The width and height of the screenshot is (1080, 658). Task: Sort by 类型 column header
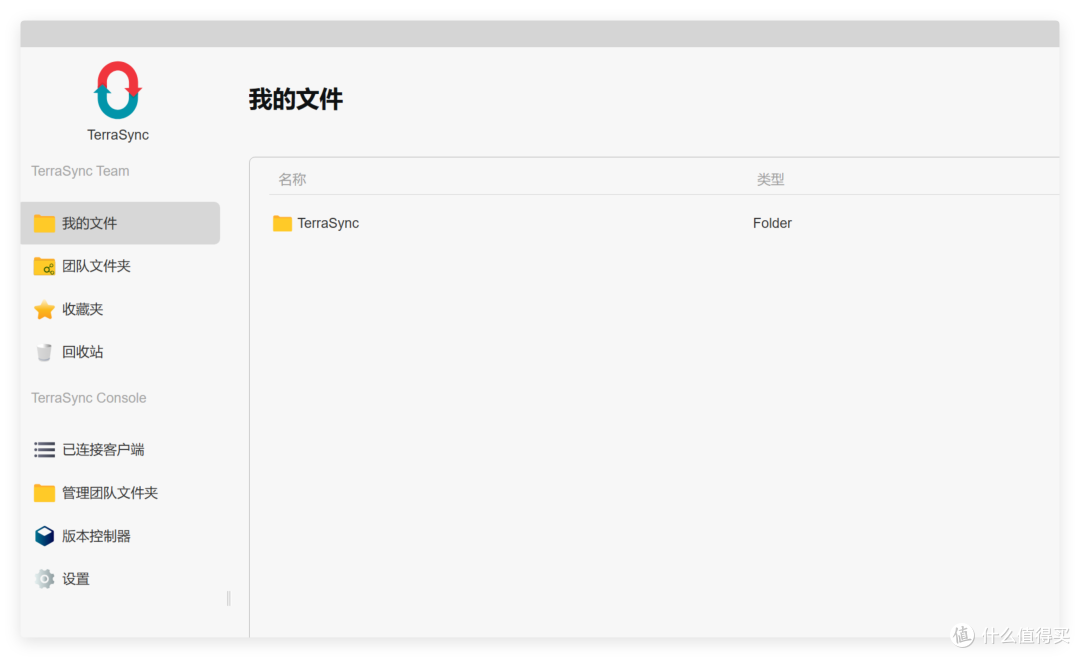click(770, 180)
